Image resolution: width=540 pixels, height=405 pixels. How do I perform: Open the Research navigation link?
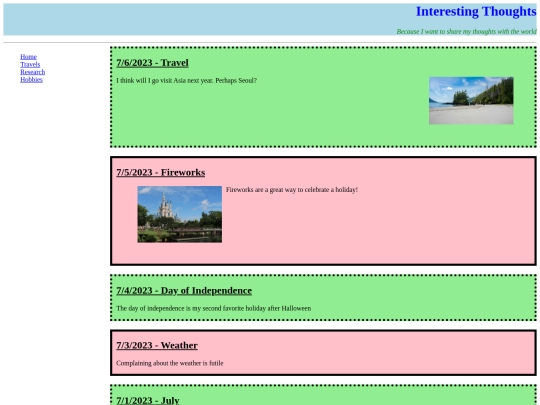(x=32, y=72)
